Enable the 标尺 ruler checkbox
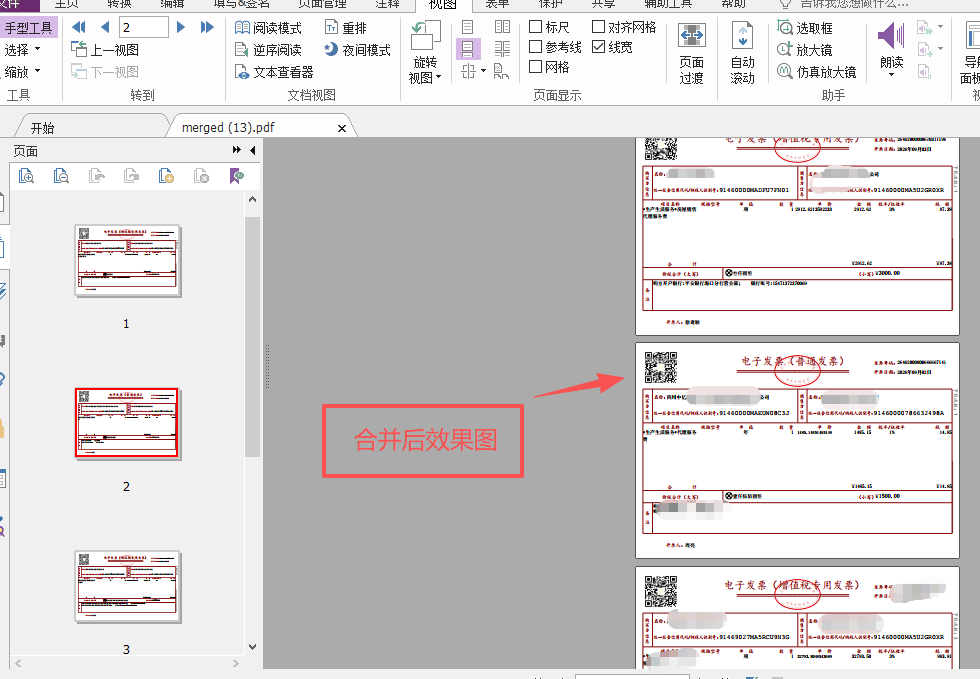The image size is (980, 679). 536,27
